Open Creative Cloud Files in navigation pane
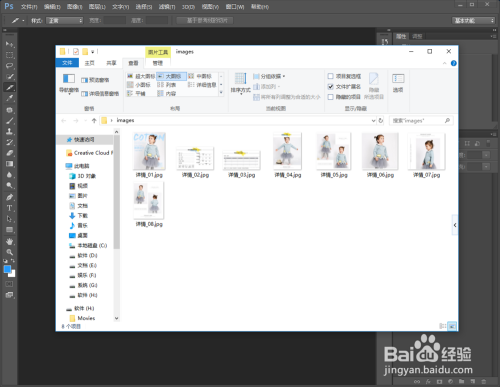 [89, 153]
